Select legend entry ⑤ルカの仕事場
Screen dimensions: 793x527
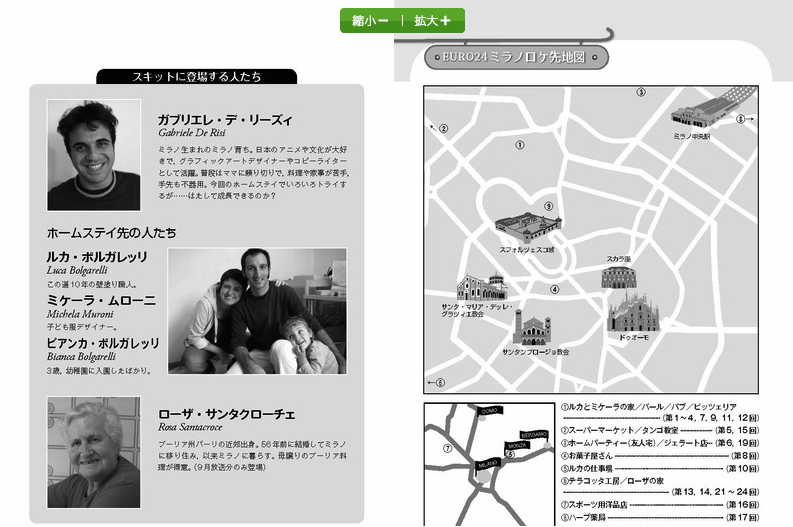tap(587, 468)
